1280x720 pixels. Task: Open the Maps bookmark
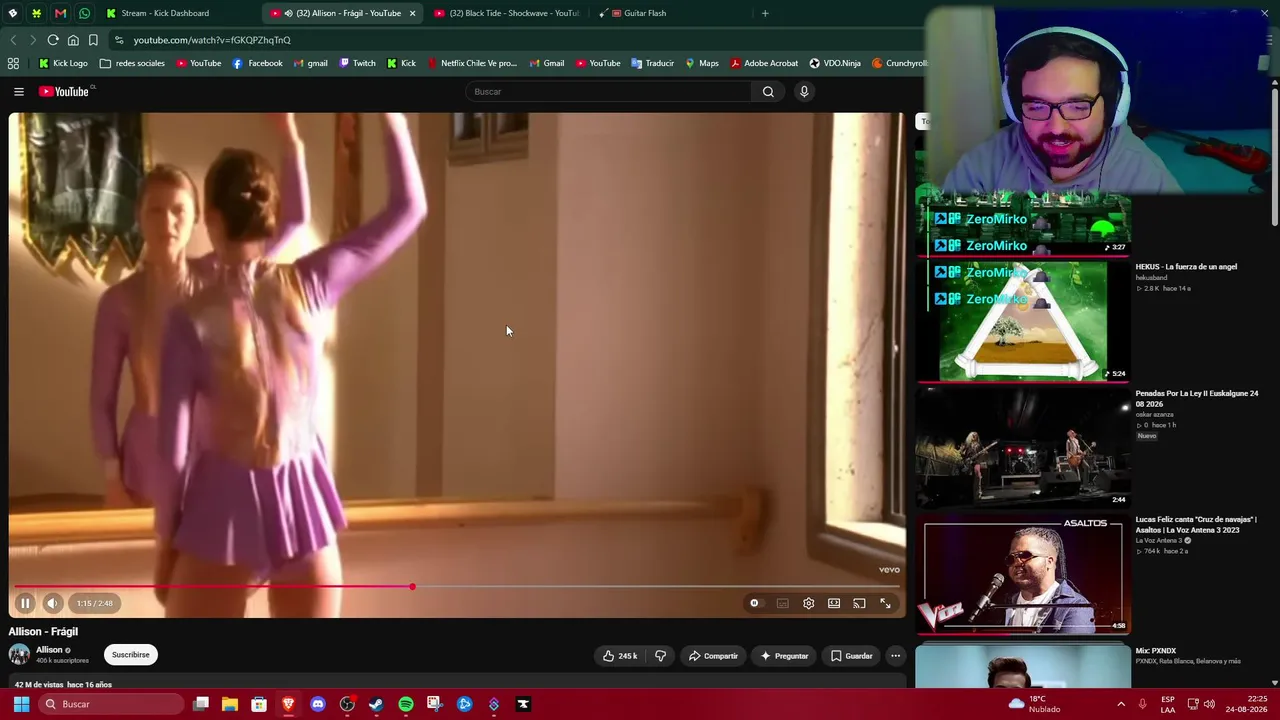pyautogui.click(x=702, y=63)
